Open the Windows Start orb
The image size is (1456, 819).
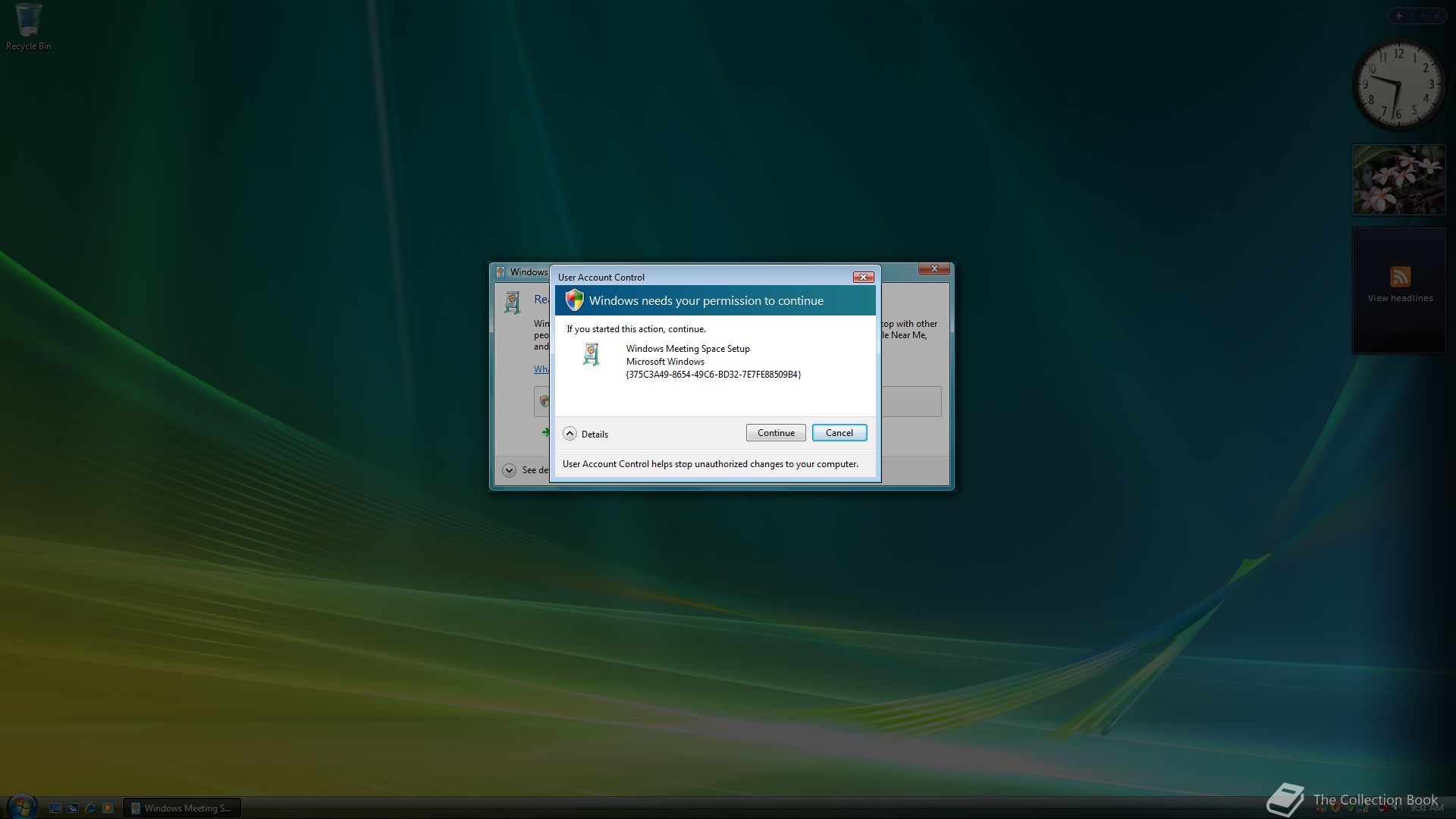[x=21, y=807]
